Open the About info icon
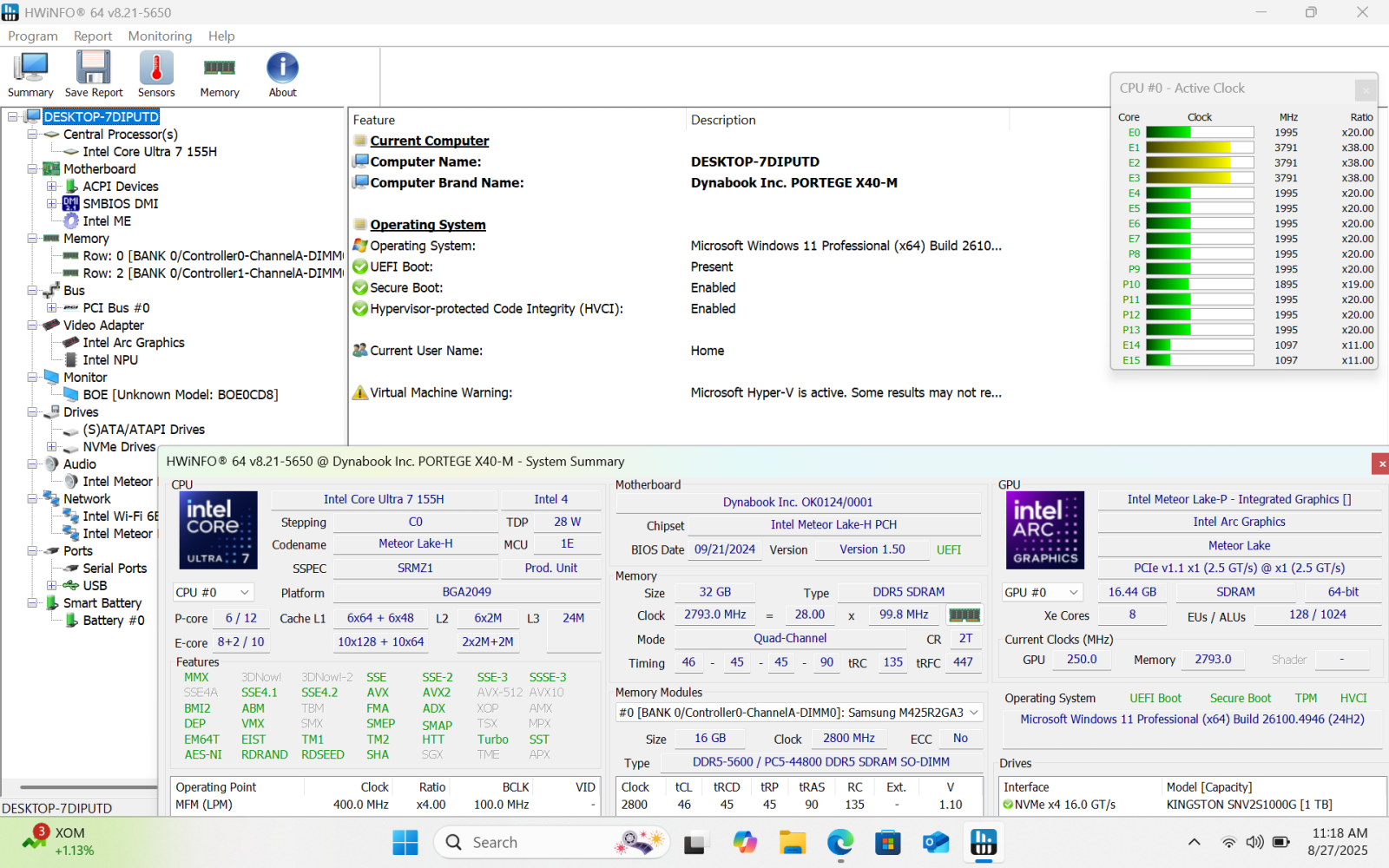Image resolution: width=1389 pixels, height=868 pixels. point(282,68)
